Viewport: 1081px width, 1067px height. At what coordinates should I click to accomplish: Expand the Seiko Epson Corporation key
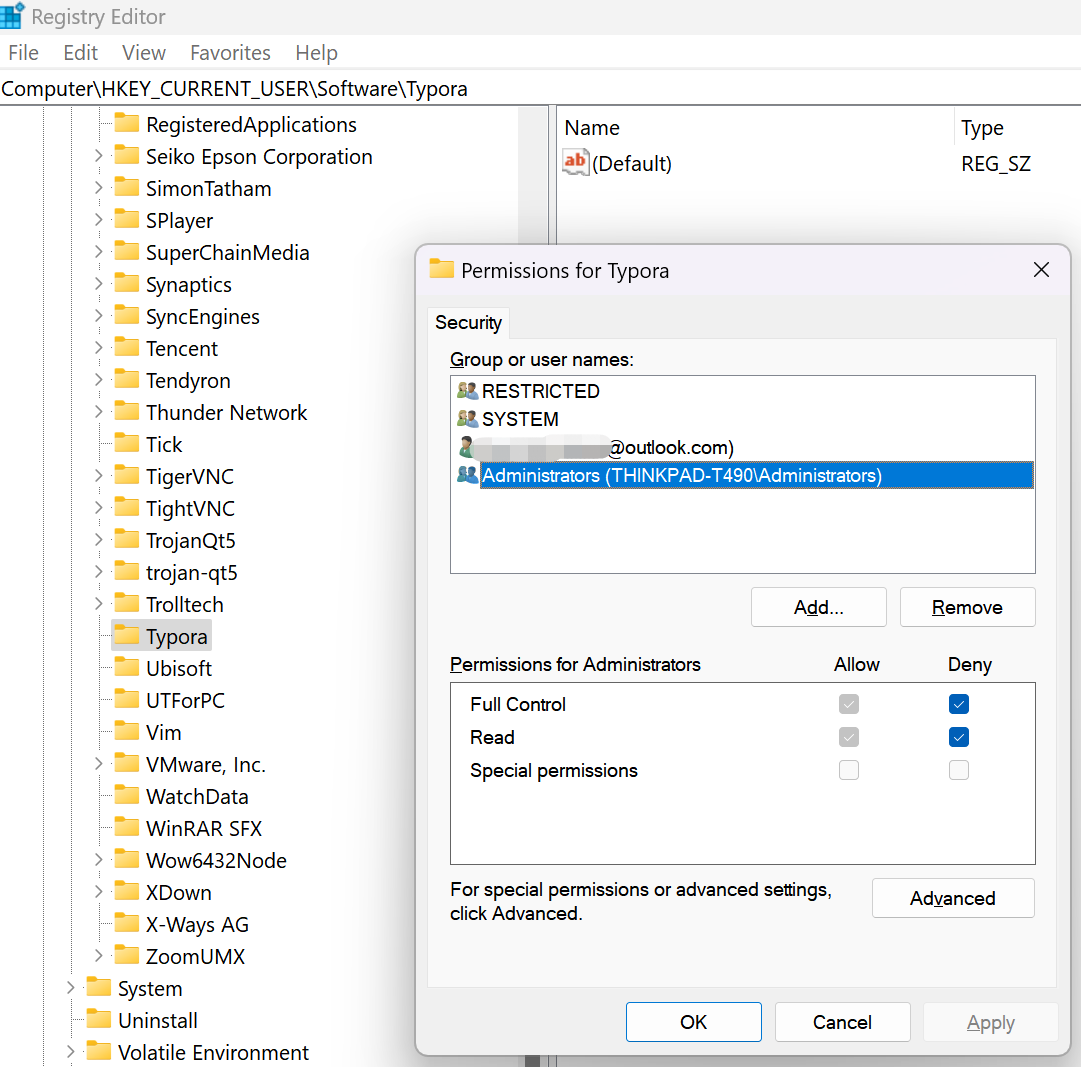click(x=98, y=156)
